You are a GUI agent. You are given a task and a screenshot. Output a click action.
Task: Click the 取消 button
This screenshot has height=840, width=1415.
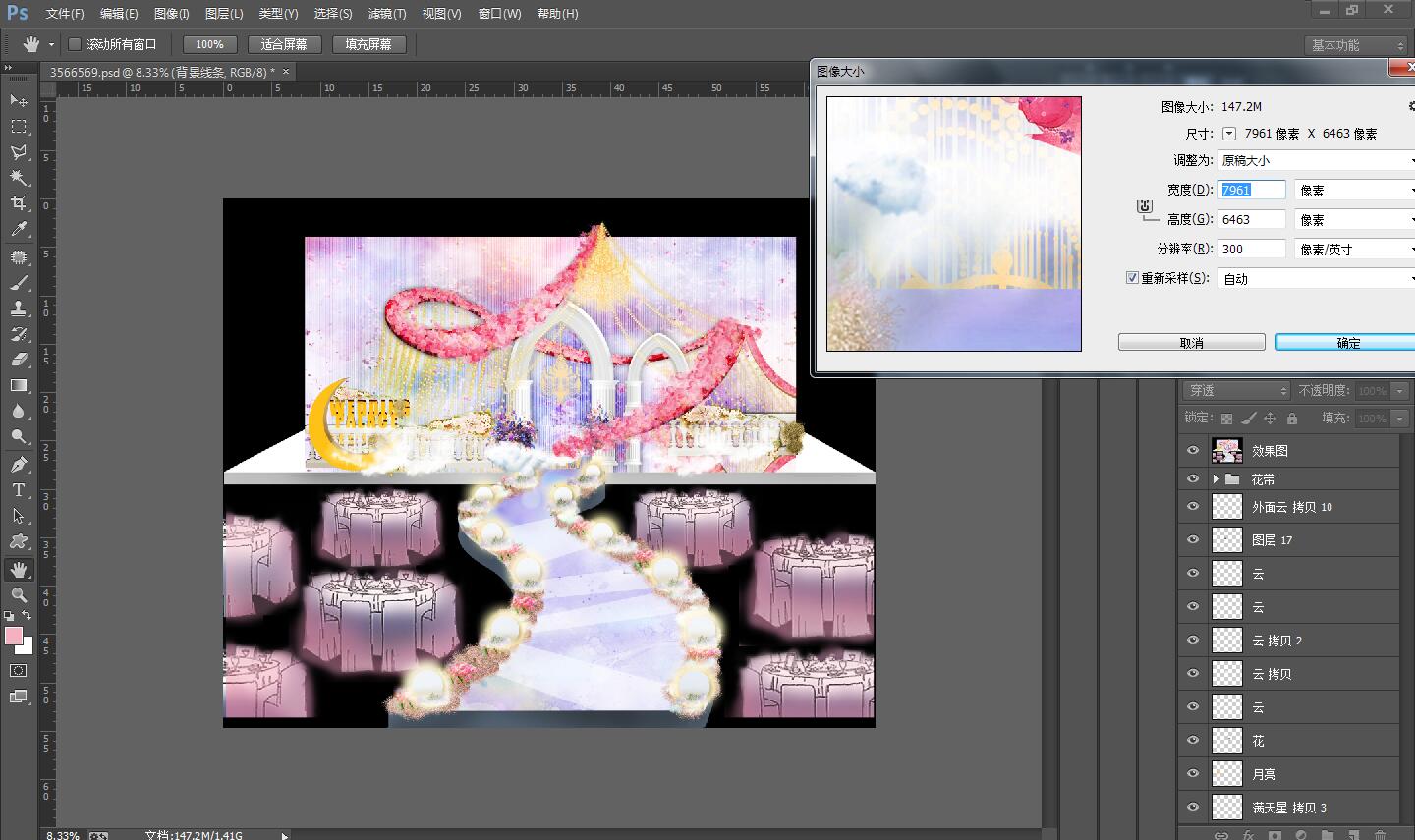(1191, 342)
